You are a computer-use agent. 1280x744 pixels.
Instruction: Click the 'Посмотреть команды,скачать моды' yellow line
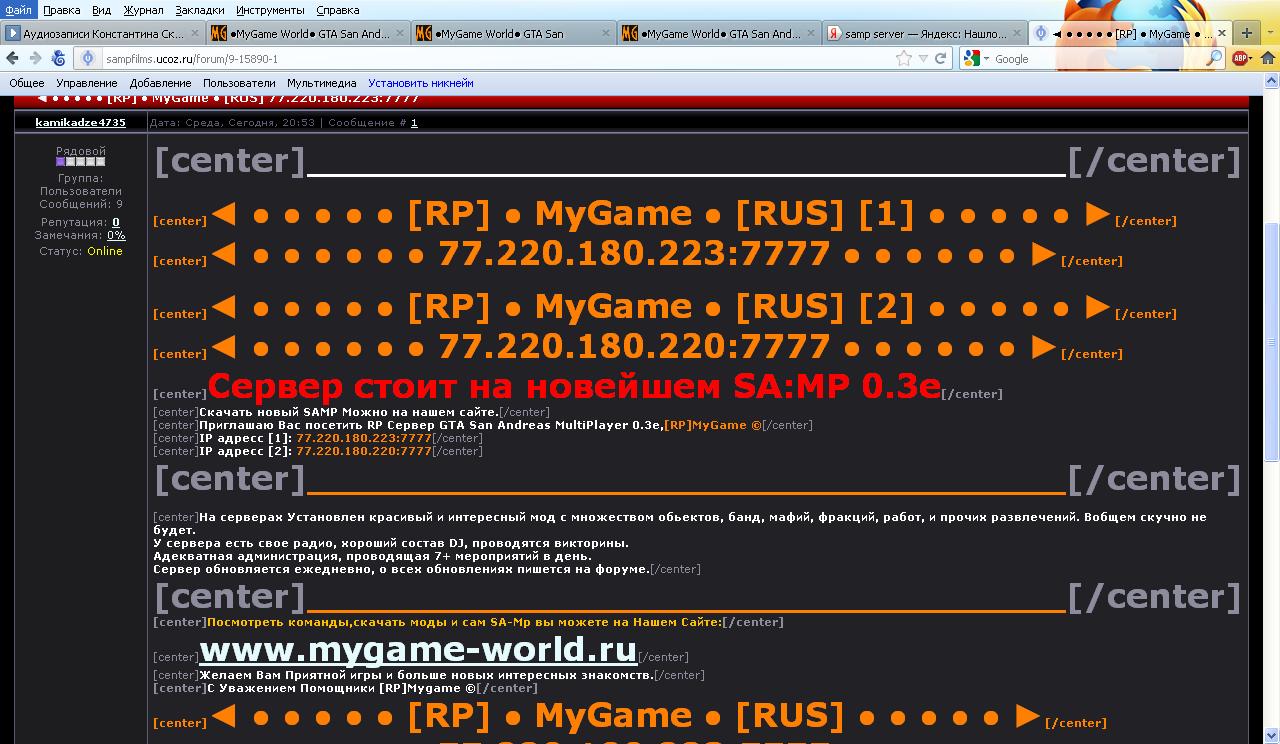[464, 622]
